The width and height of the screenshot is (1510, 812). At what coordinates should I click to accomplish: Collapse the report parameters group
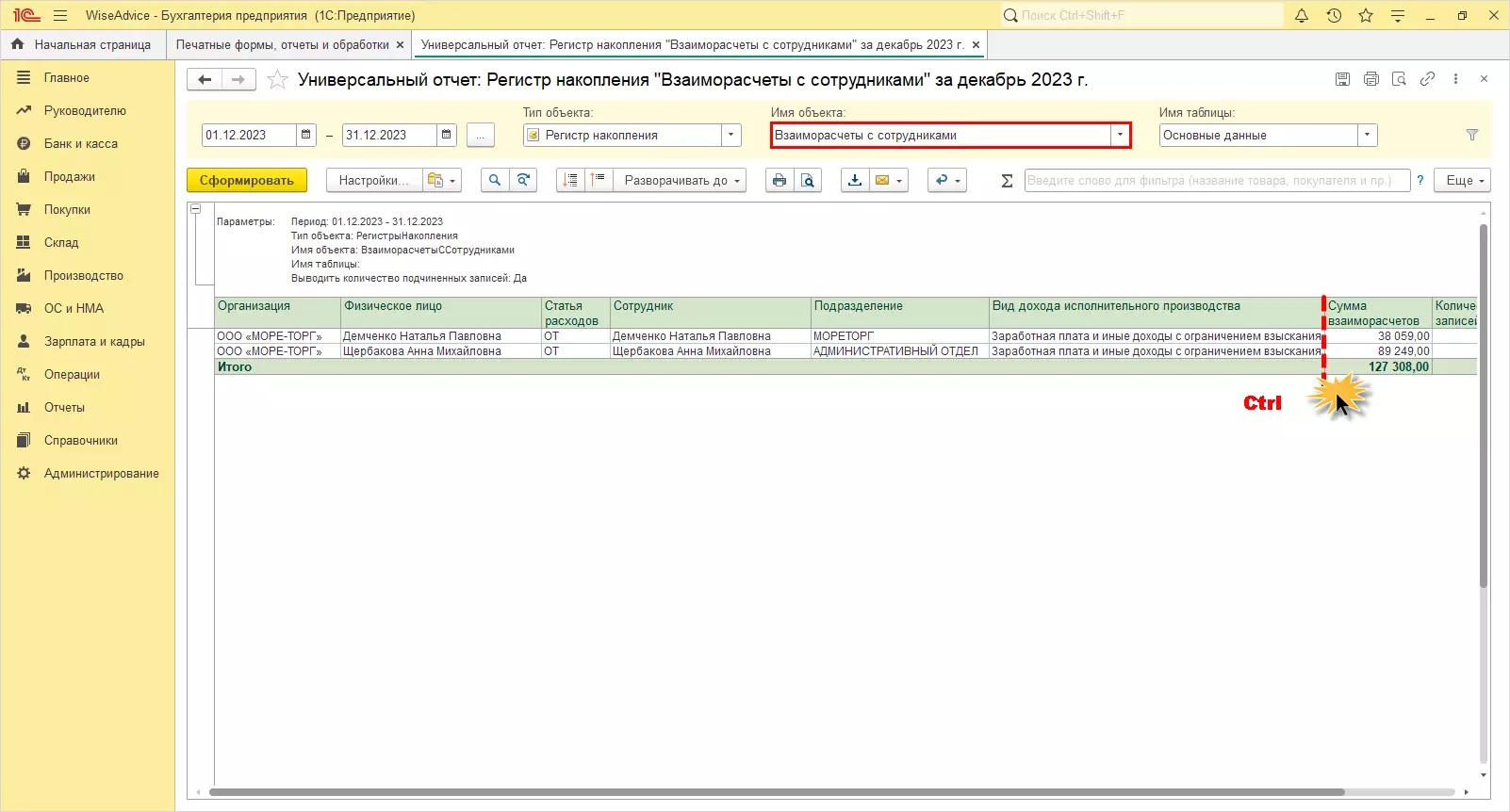coord(196,209)
